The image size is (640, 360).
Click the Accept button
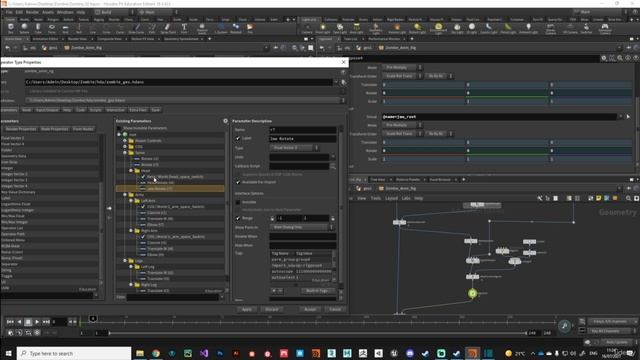click(x=310, y=309)
